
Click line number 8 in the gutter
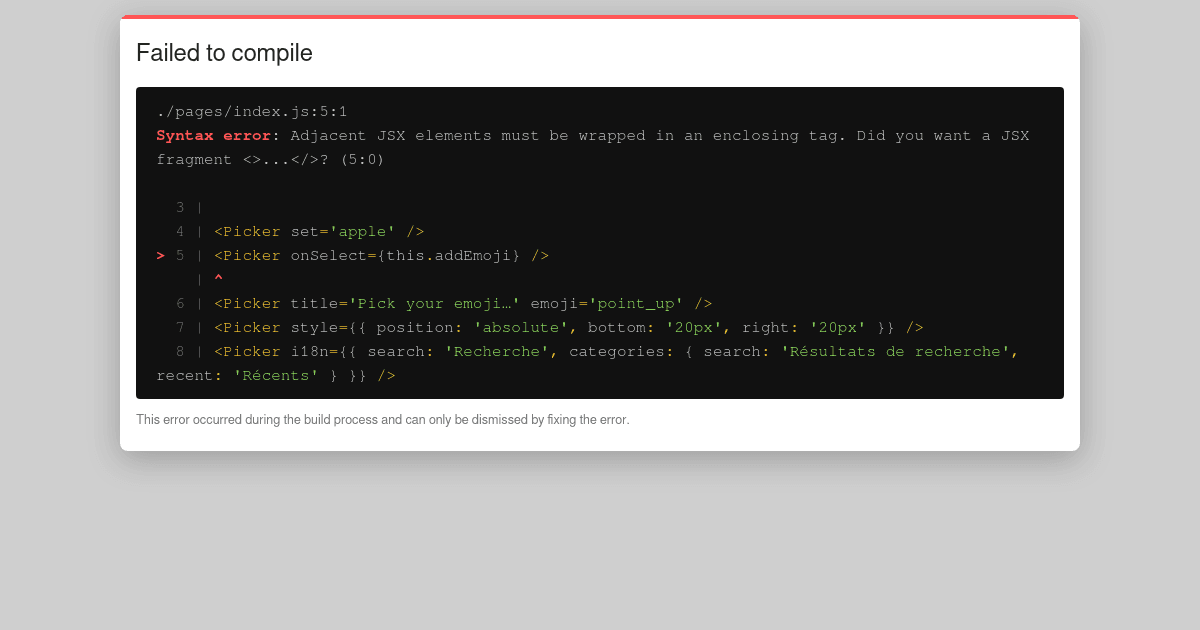180,352
